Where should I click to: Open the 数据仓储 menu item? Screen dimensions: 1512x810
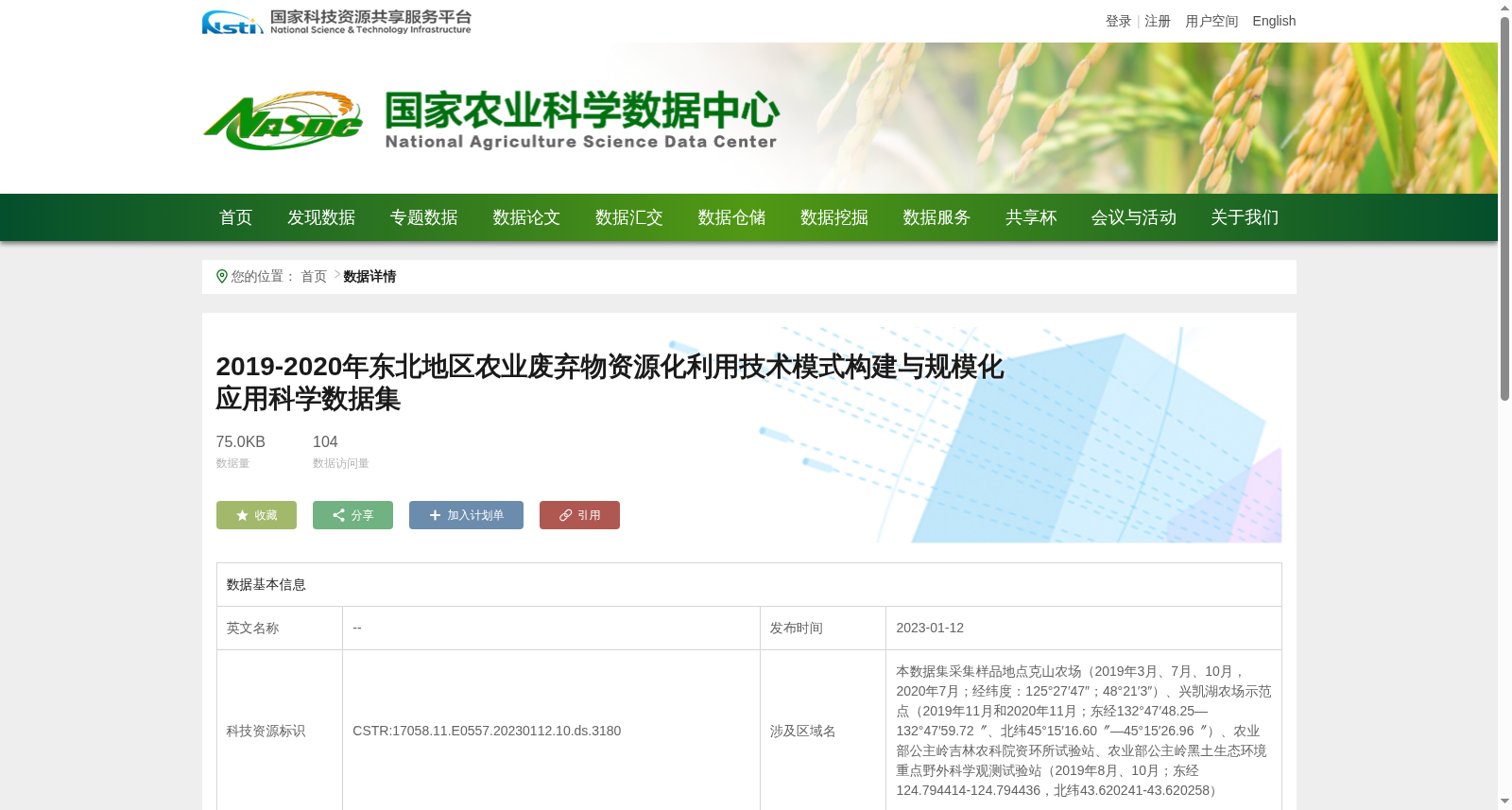tap(731, 217)
